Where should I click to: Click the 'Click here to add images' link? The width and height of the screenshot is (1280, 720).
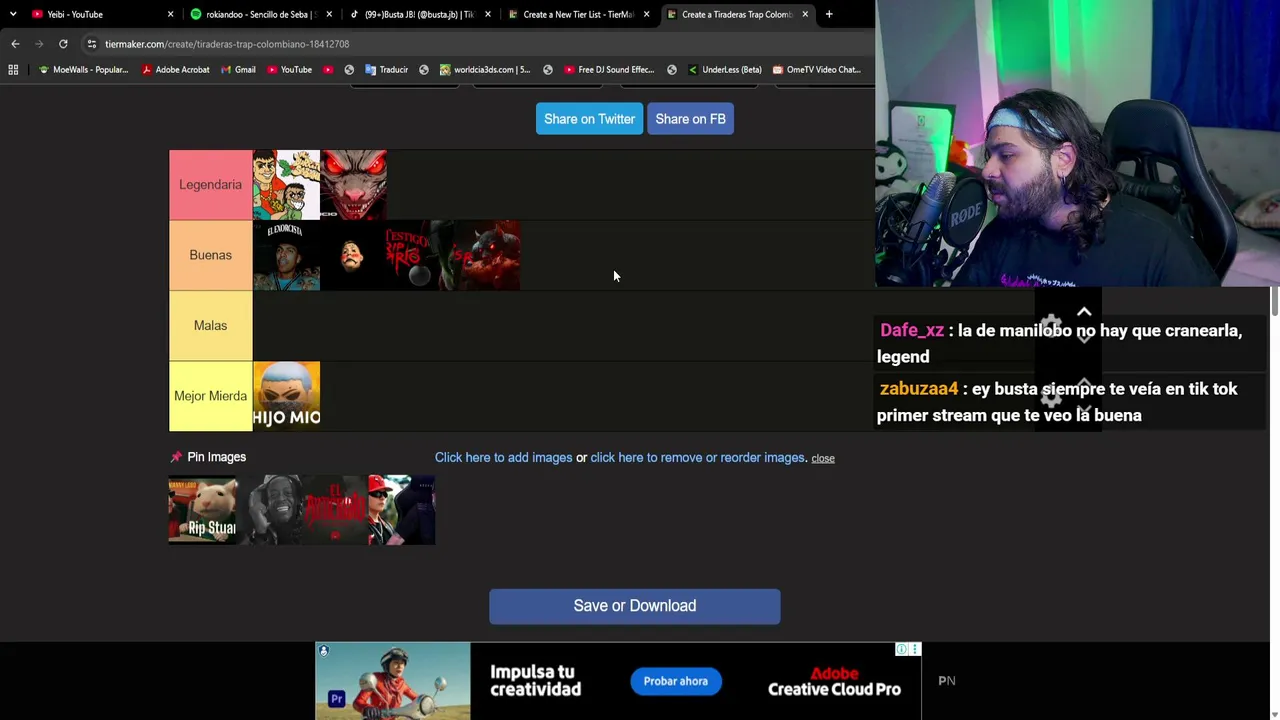503,458
